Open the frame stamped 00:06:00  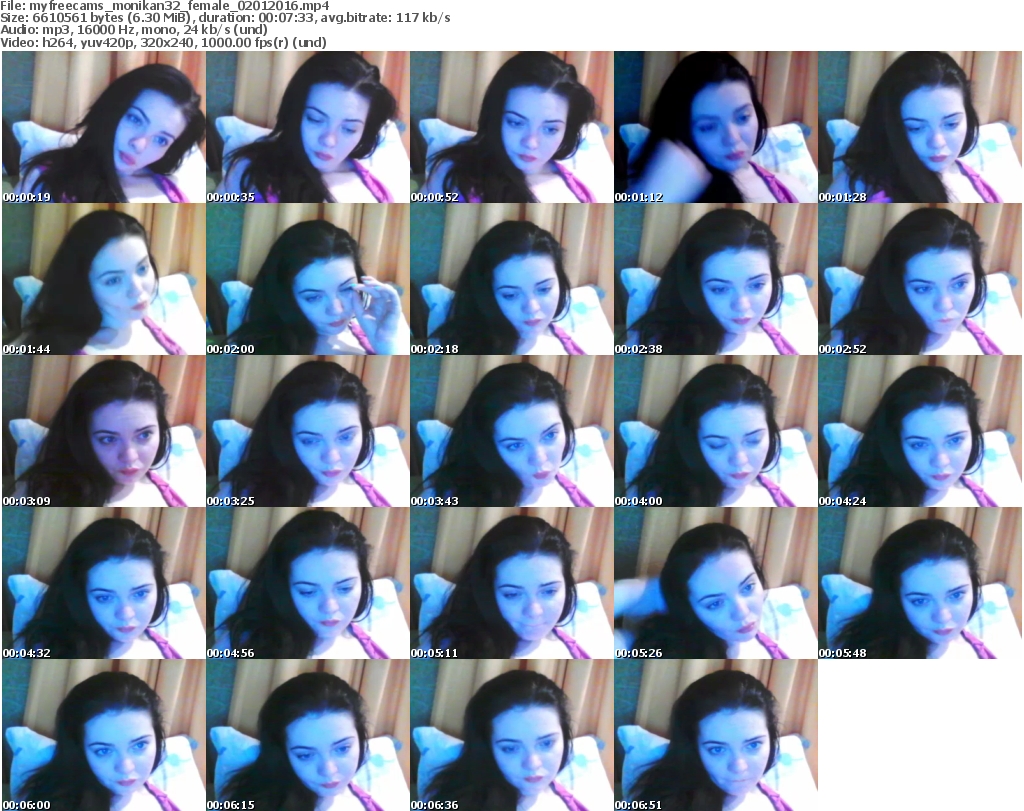[x=104, y=735]
